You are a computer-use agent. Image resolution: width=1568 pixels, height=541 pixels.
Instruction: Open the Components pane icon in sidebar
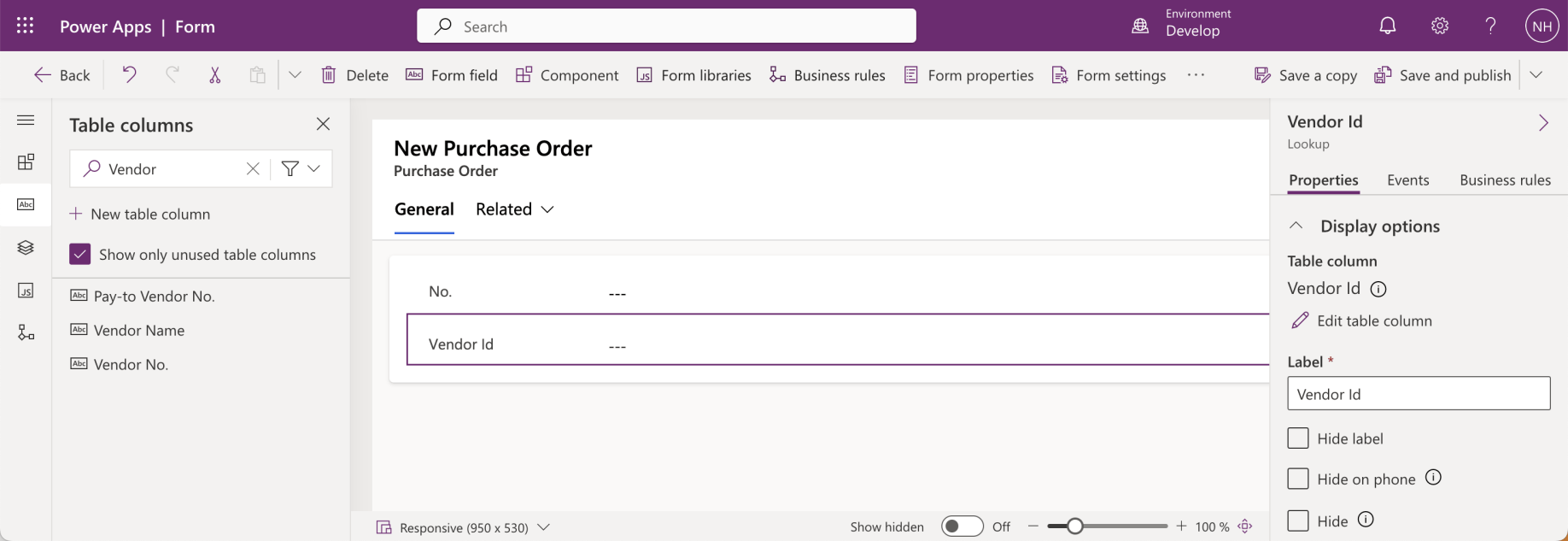pos(26,162)
